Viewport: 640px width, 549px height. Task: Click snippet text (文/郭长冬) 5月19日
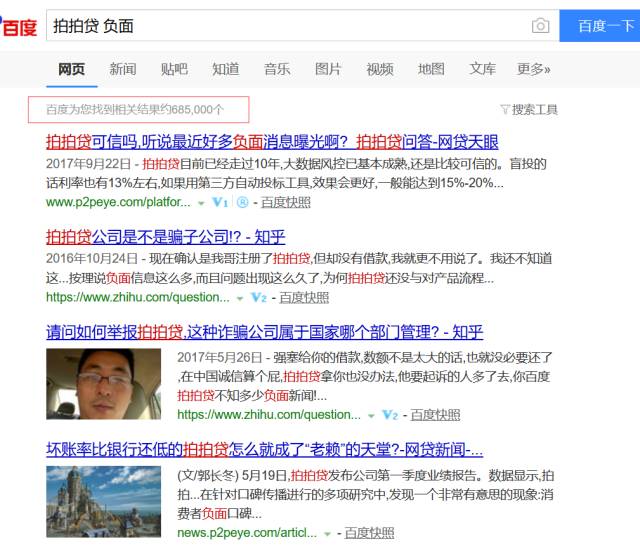click(x=233, y=476)
